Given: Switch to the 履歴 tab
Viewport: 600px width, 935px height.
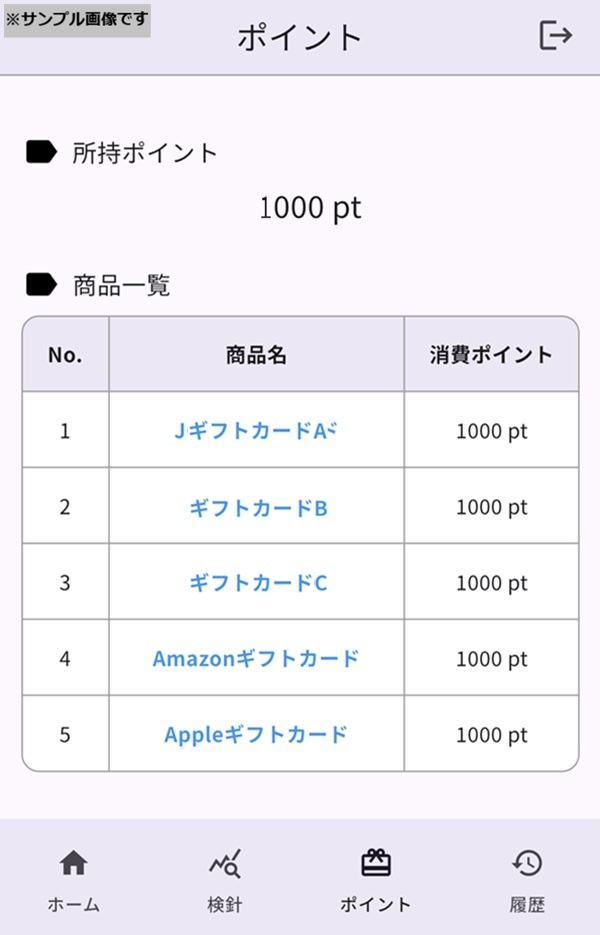Looking at the screenshot, I should (527, 901).
